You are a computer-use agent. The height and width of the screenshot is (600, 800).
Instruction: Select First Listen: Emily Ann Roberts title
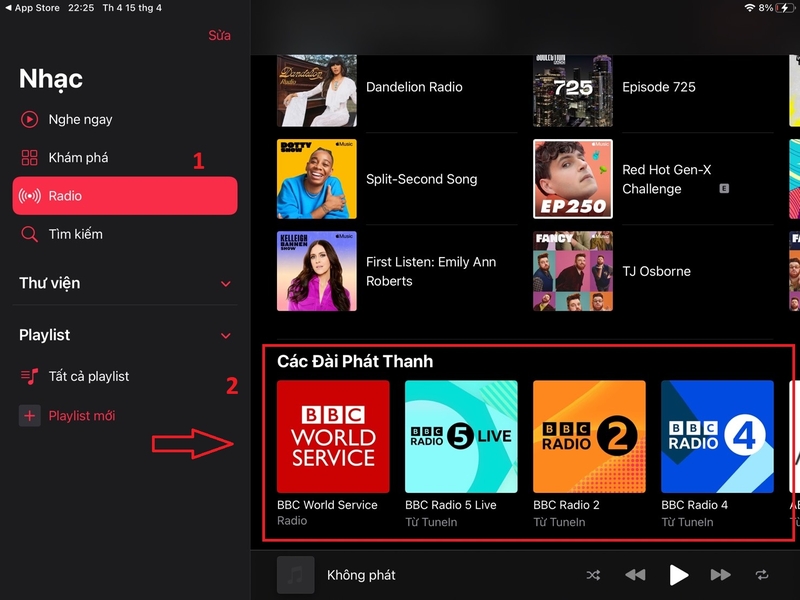click(431, 271)
